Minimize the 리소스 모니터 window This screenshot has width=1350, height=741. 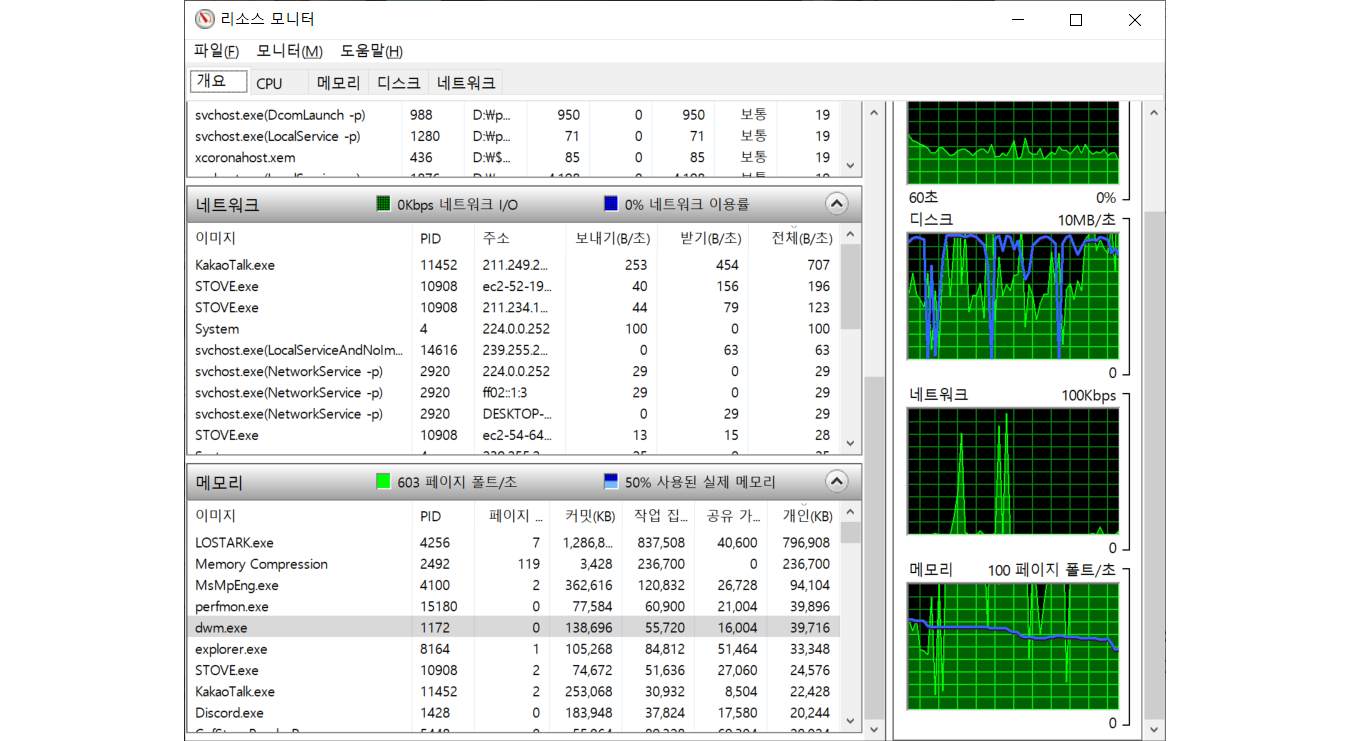pyautogui.click(x=1018, y=20)
